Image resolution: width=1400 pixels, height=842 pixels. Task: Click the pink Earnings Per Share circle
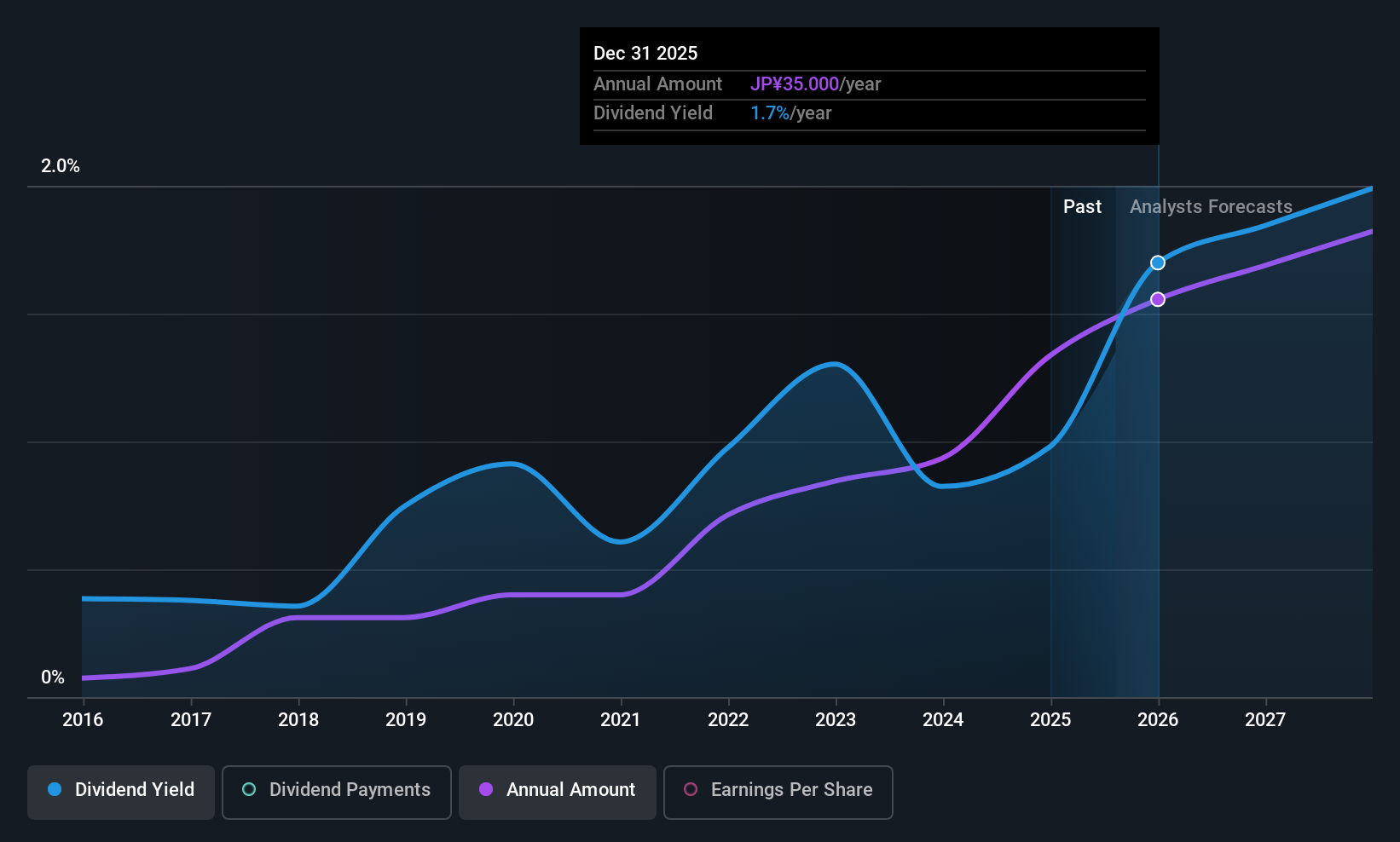click(x=691, y=790)
